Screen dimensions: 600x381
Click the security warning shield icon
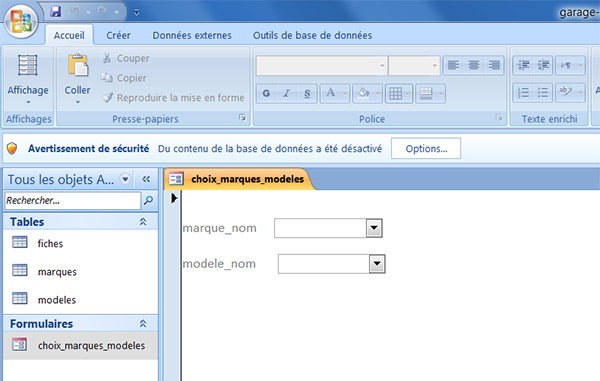click(12, 148)
